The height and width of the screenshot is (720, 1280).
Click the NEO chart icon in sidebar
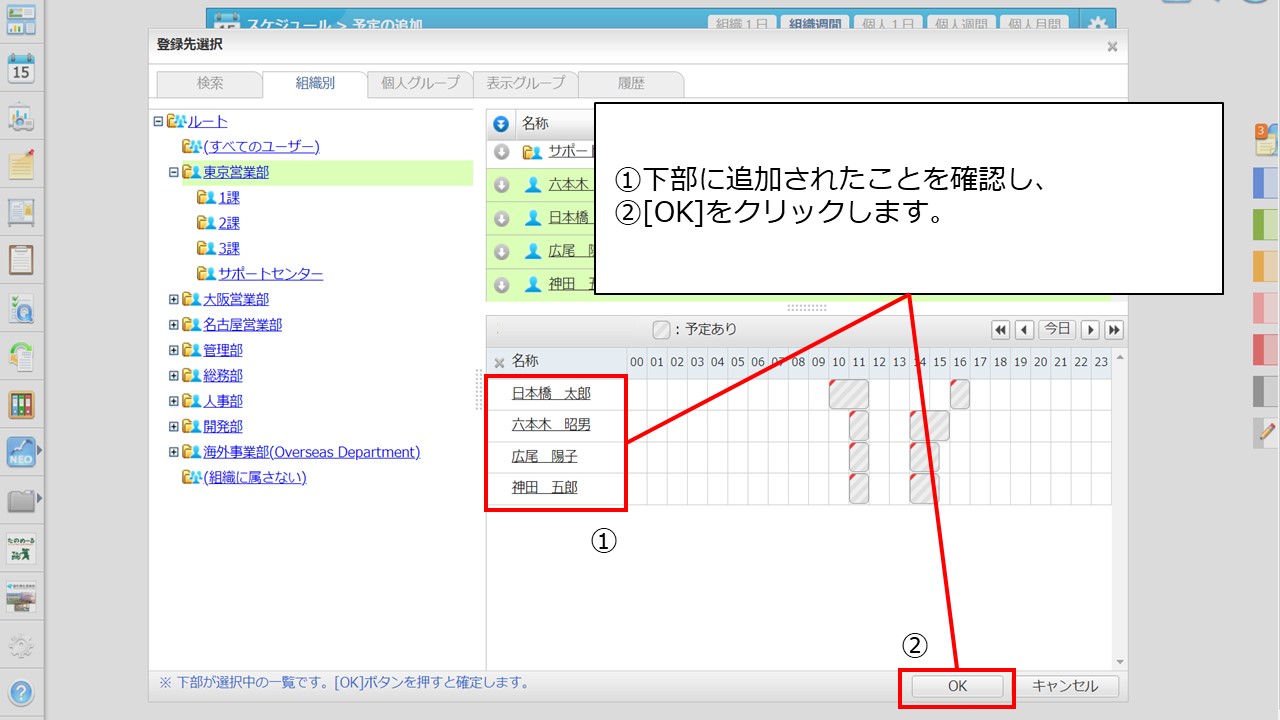(21, 453)
